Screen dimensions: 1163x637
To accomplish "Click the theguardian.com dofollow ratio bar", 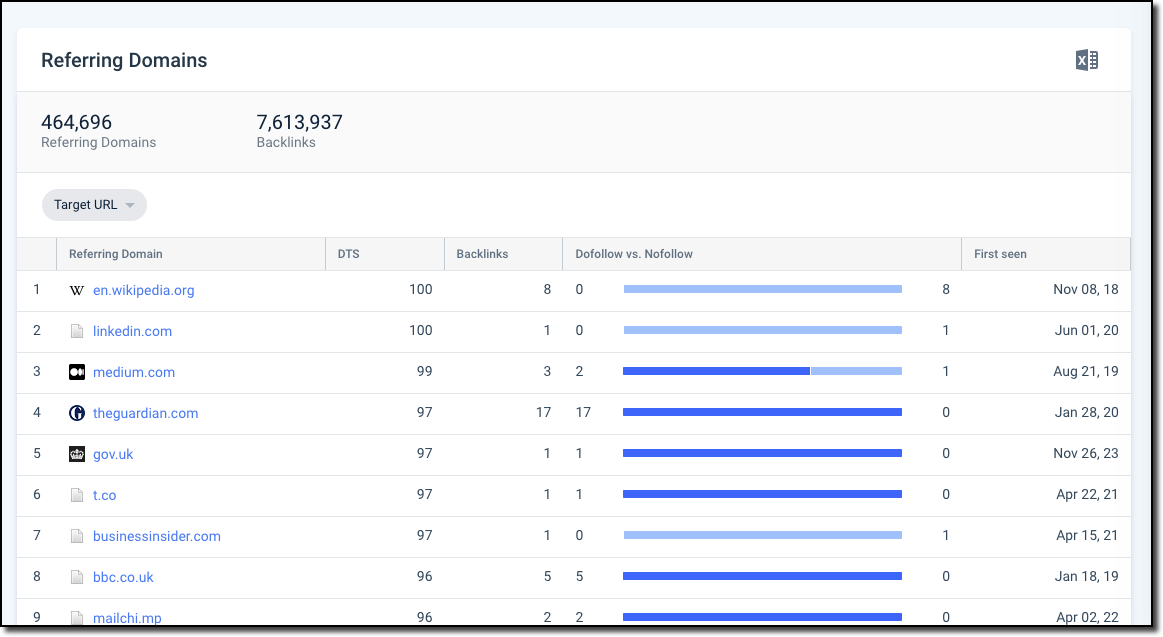I will [762, 412].
